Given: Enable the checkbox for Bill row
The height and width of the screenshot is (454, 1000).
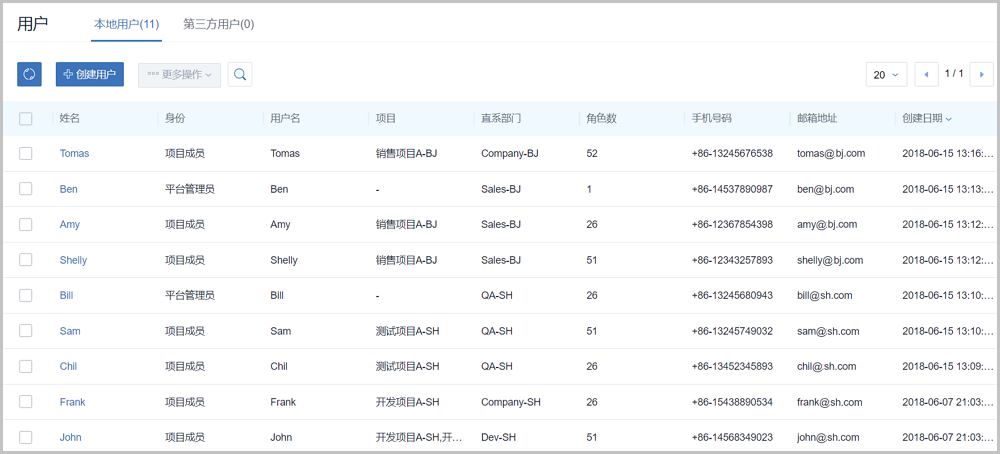Looking at the screenshot, I should [26, 296].
